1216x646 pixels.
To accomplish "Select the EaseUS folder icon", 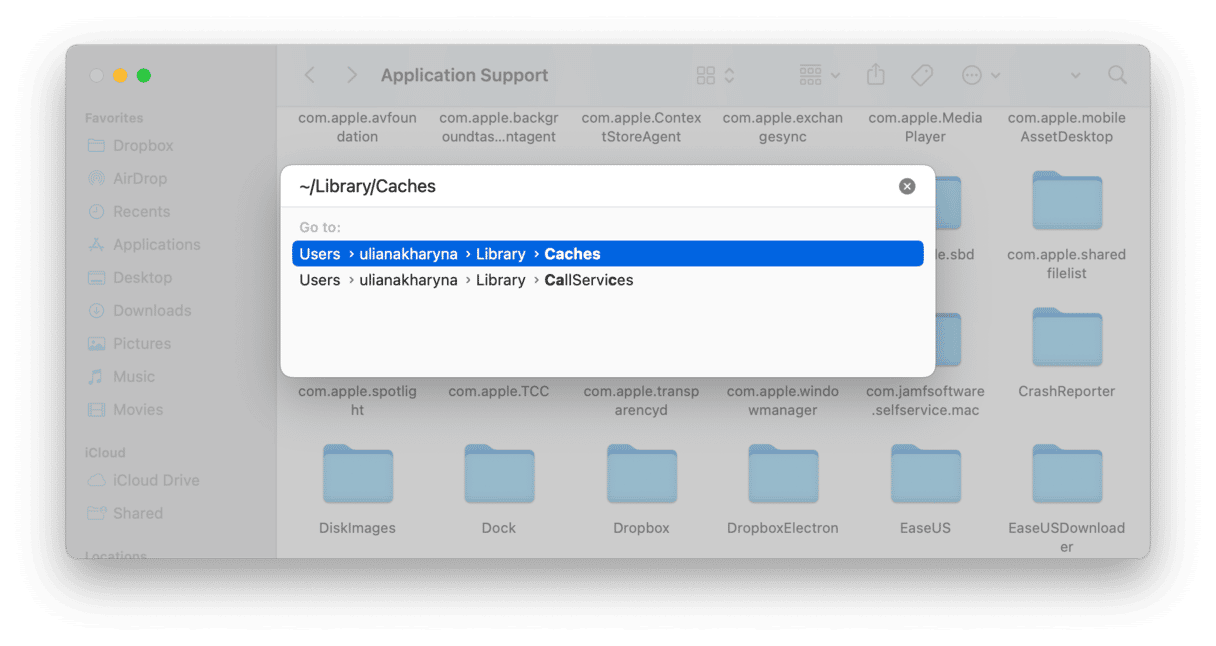I will coord(925,474).
